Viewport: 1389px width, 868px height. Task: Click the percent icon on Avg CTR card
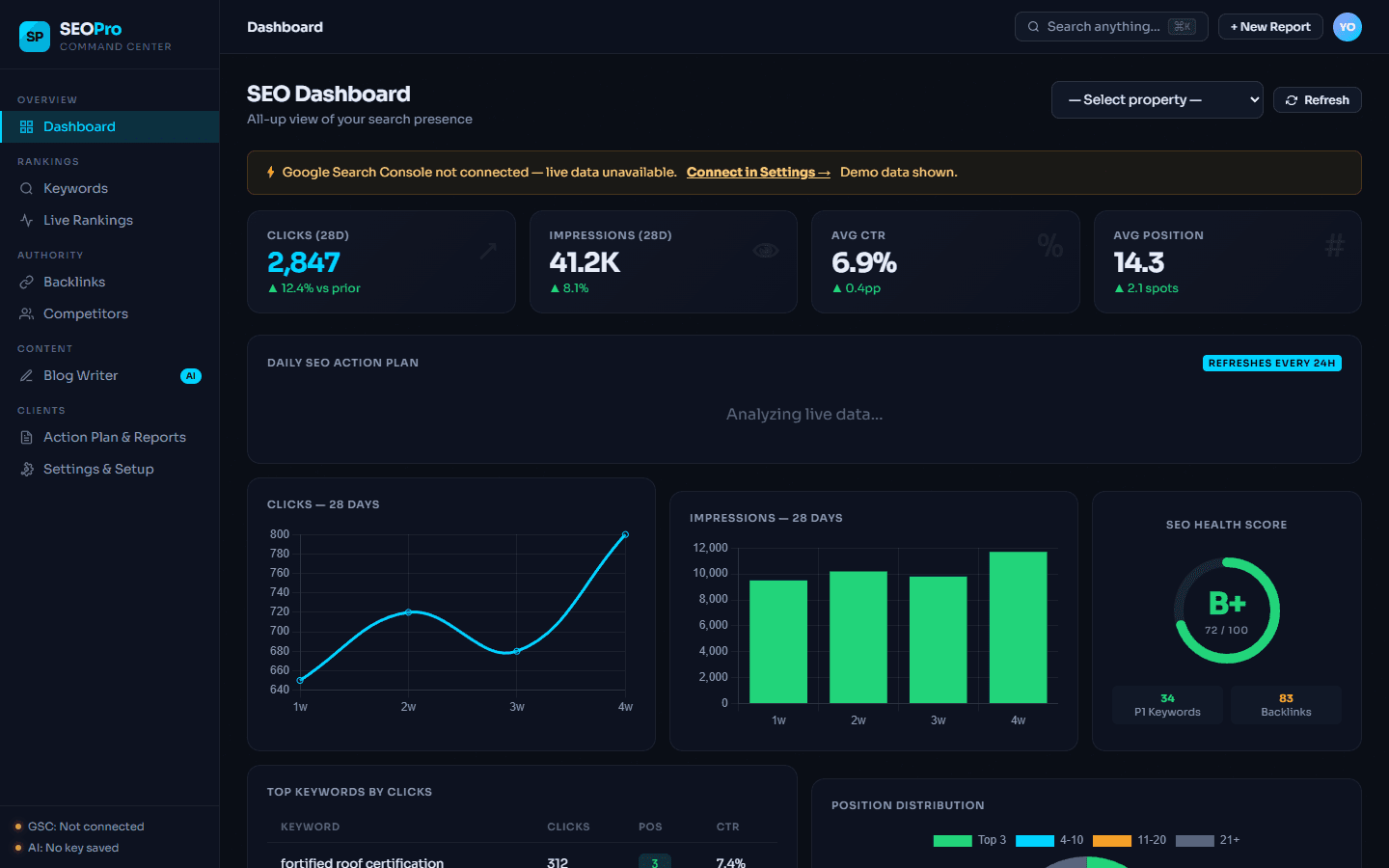pyautogui.click(x=1050, y=246)
